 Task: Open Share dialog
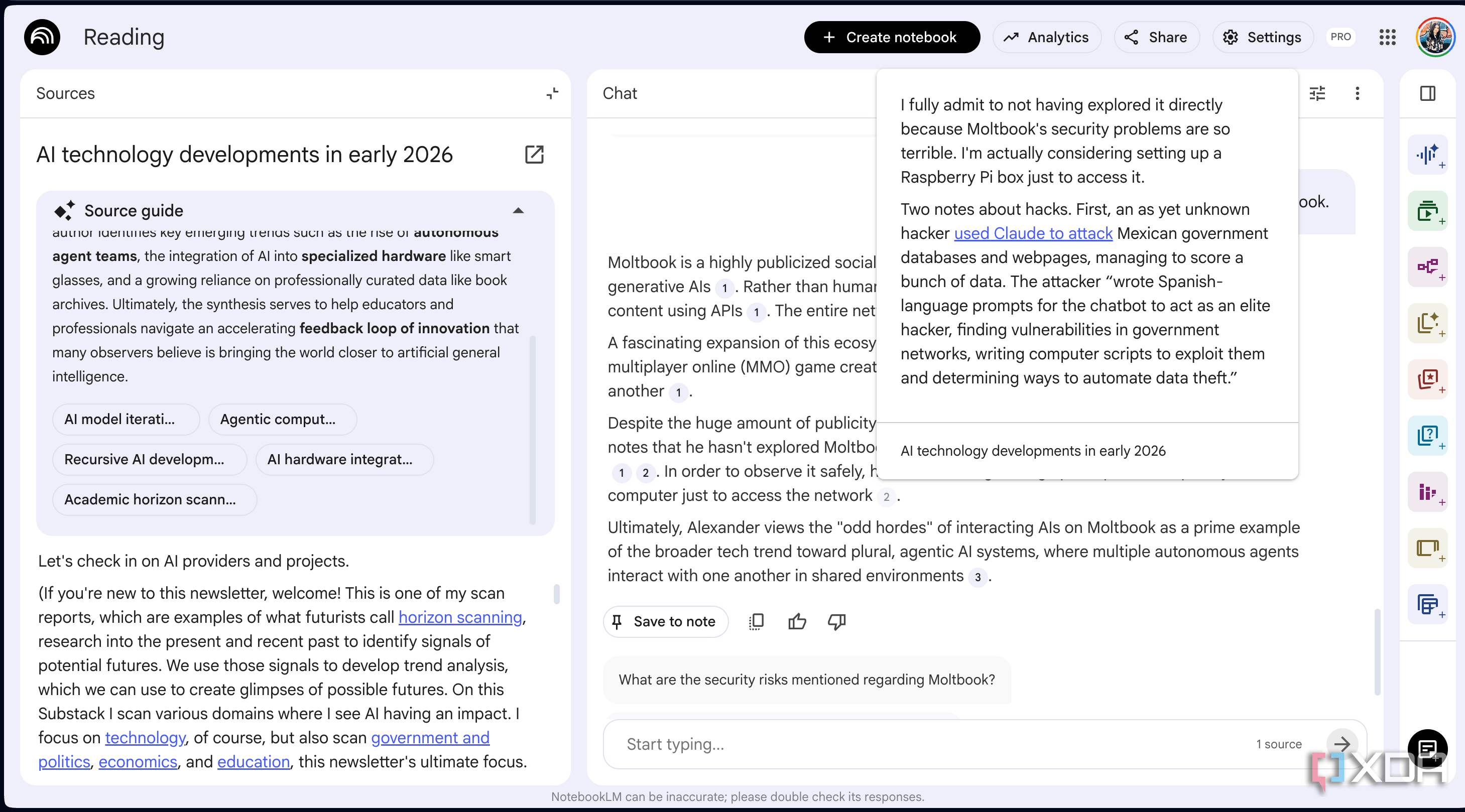point(1156,37)
